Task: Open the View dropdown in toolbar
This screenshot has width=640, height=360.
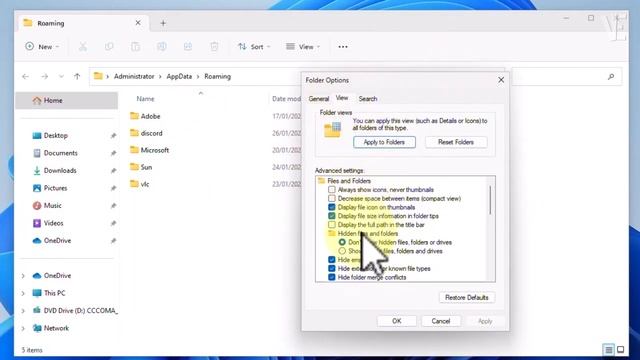Action: pos(303,47)
